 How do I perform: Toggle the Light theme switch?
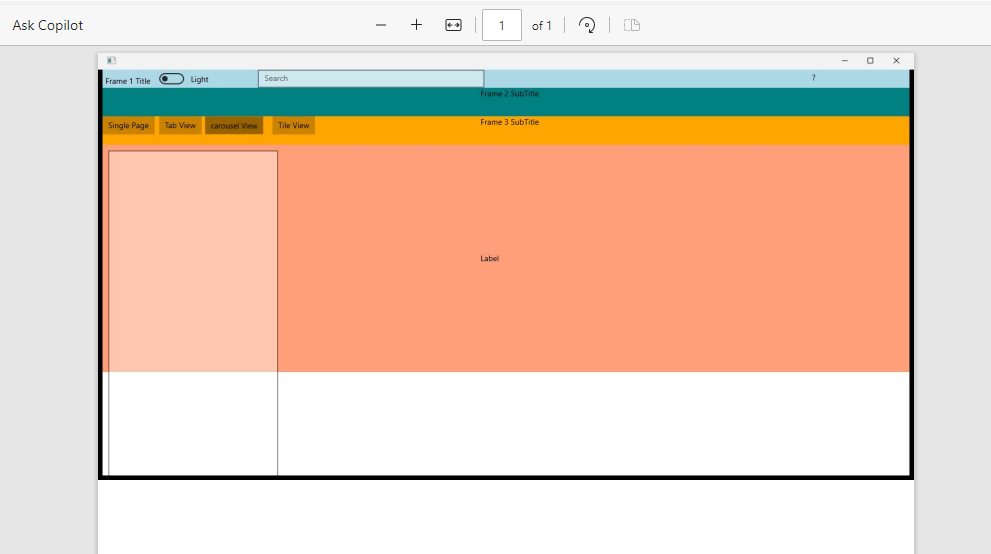click(x=171, y=79)
